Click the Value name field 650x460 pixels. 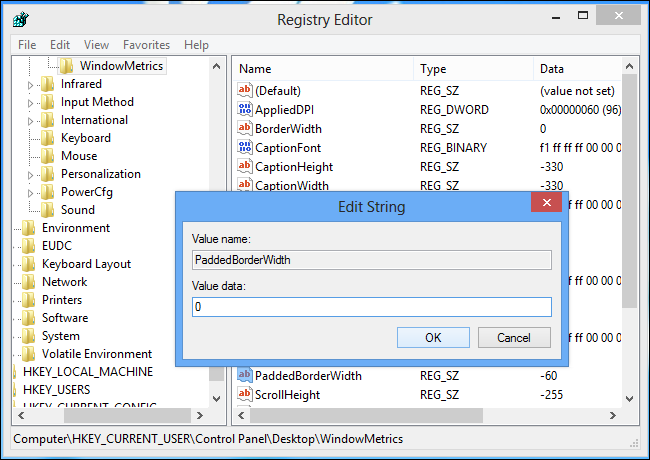[x=372, y=260]
